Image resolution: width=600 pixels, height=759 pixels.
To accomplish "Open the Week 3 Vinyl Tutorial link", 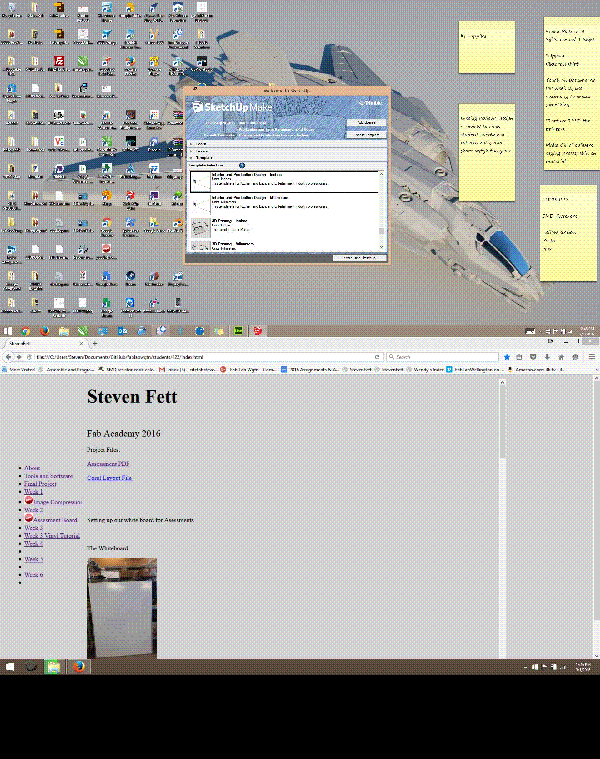I will [x=52, y=535].
